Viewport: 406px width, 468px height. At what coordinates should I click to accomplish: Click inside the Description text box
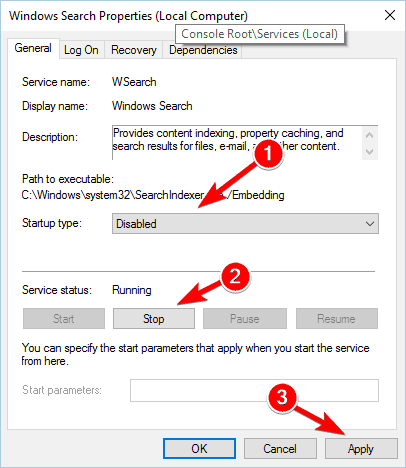click(x=237, y=143)
